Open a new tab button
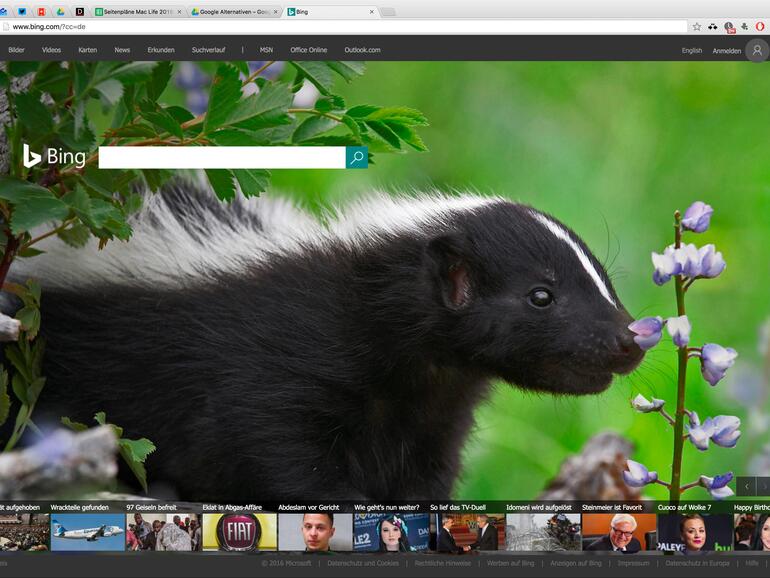The width and height of the screenshot is (770, 578). tap(388, 12)
